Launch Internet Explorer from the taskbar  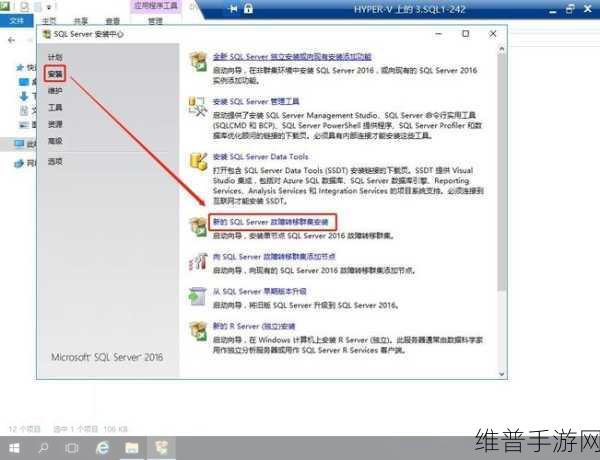tap(102, 447)
